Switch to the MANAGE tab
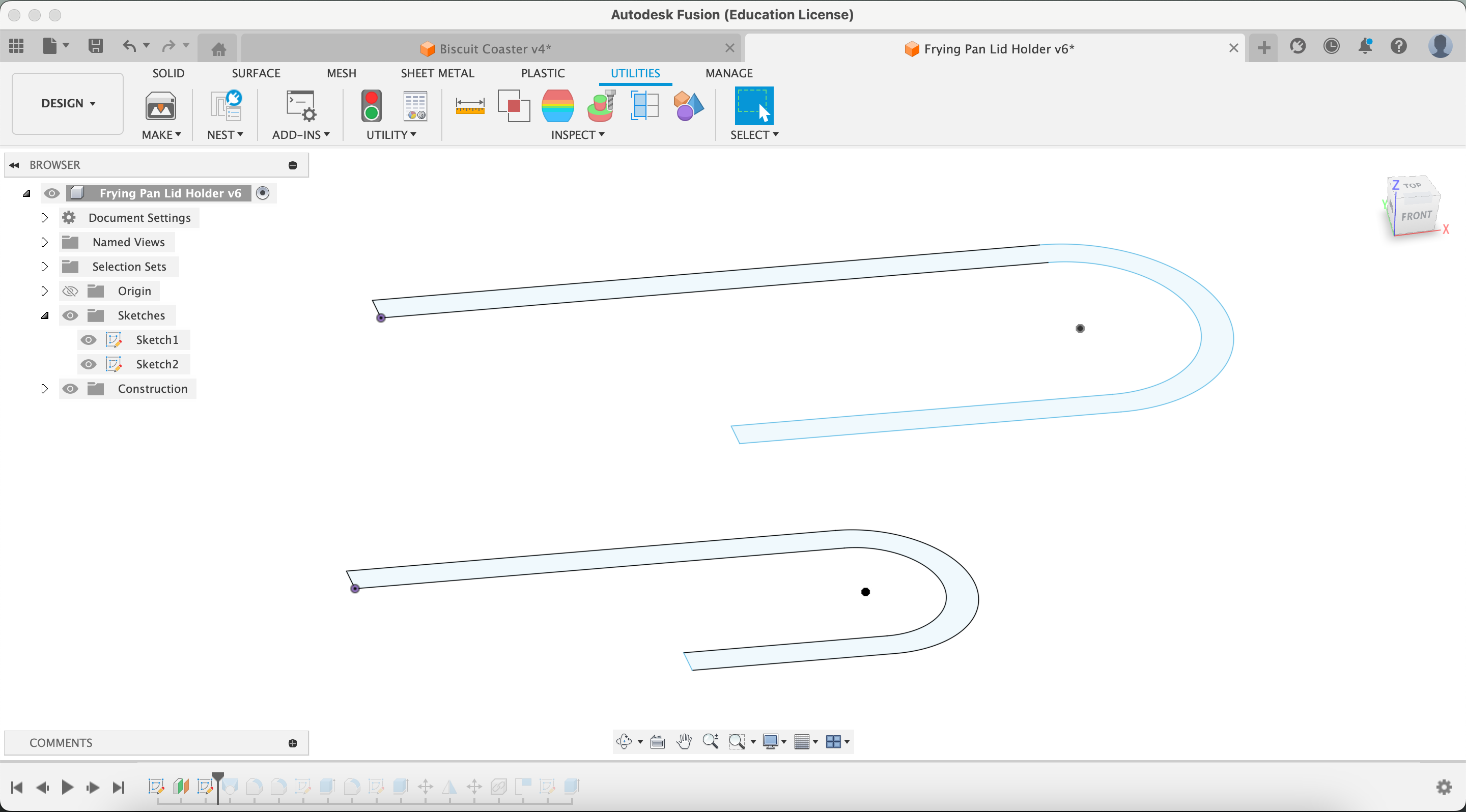 point(729,73)
